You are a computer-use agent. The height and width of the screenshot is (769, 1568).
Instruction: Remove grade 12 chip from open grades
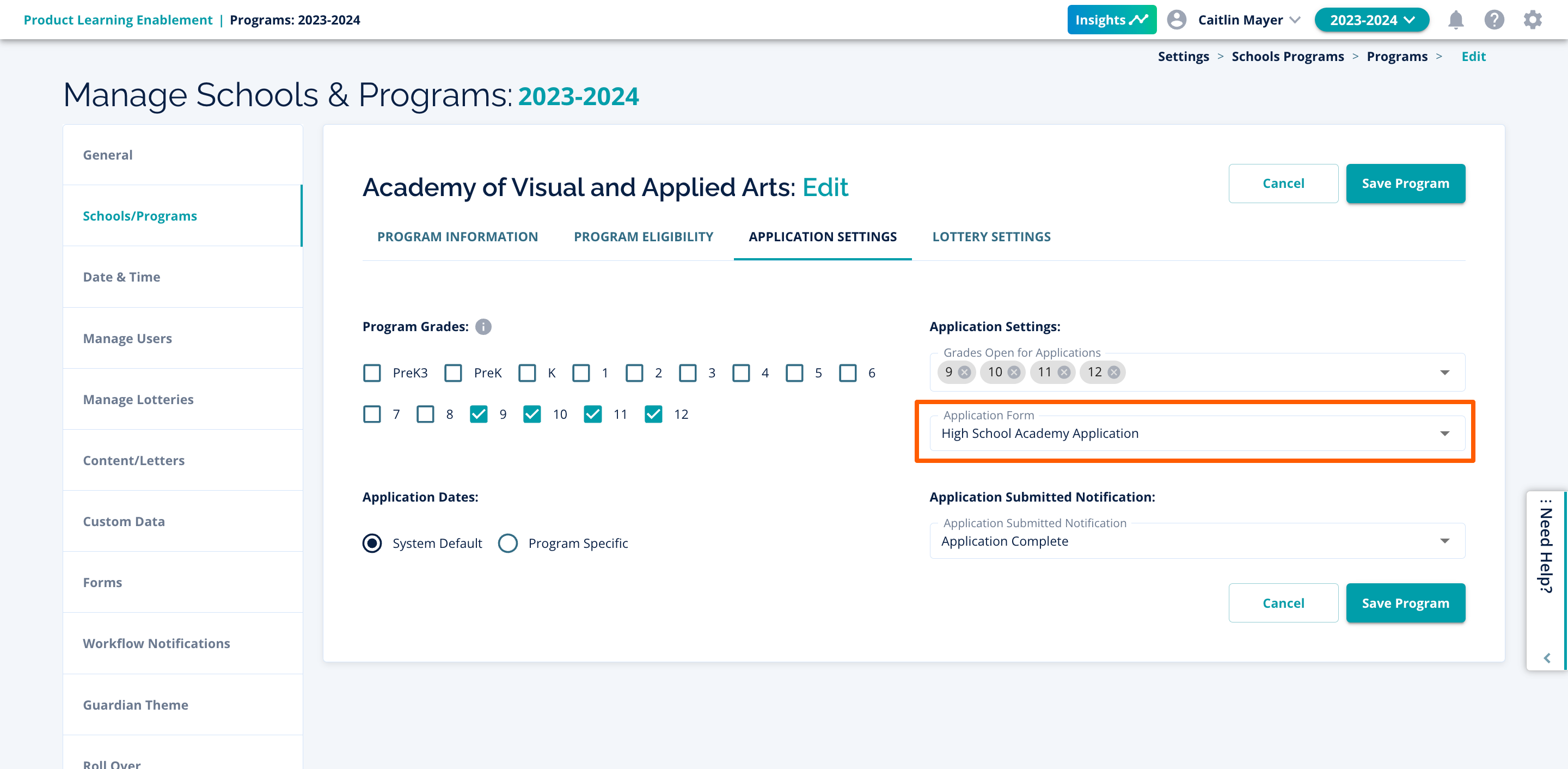pos(1113,372)
